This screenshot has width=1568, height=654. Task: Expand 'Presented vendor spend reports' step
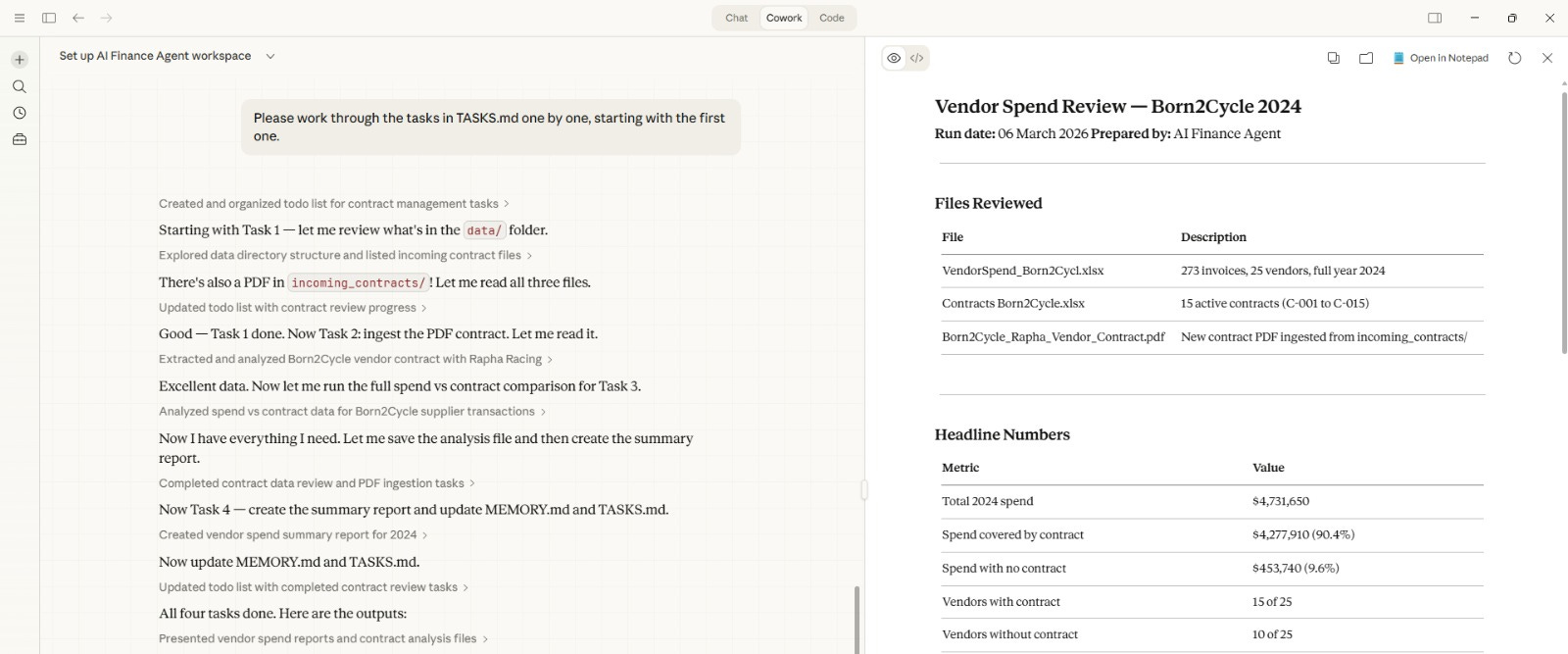click(x=323, y=638)
